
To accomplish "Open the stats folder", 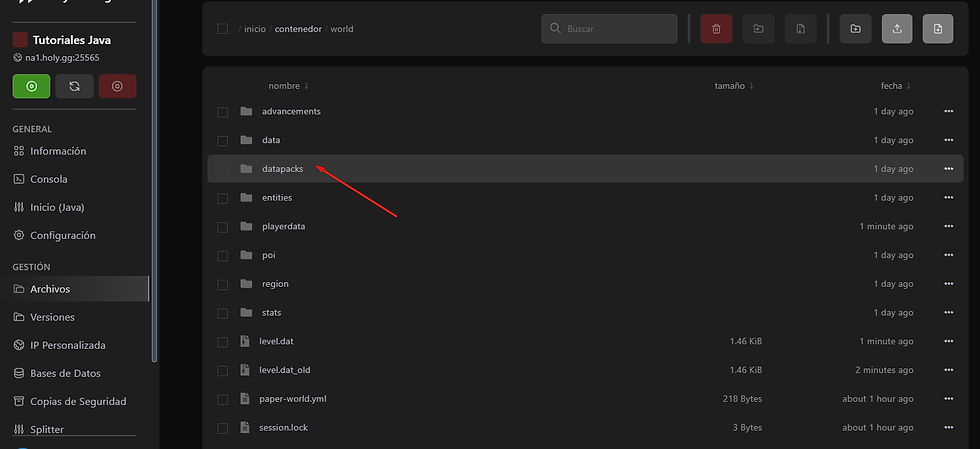I will click(x=271, y=313).
